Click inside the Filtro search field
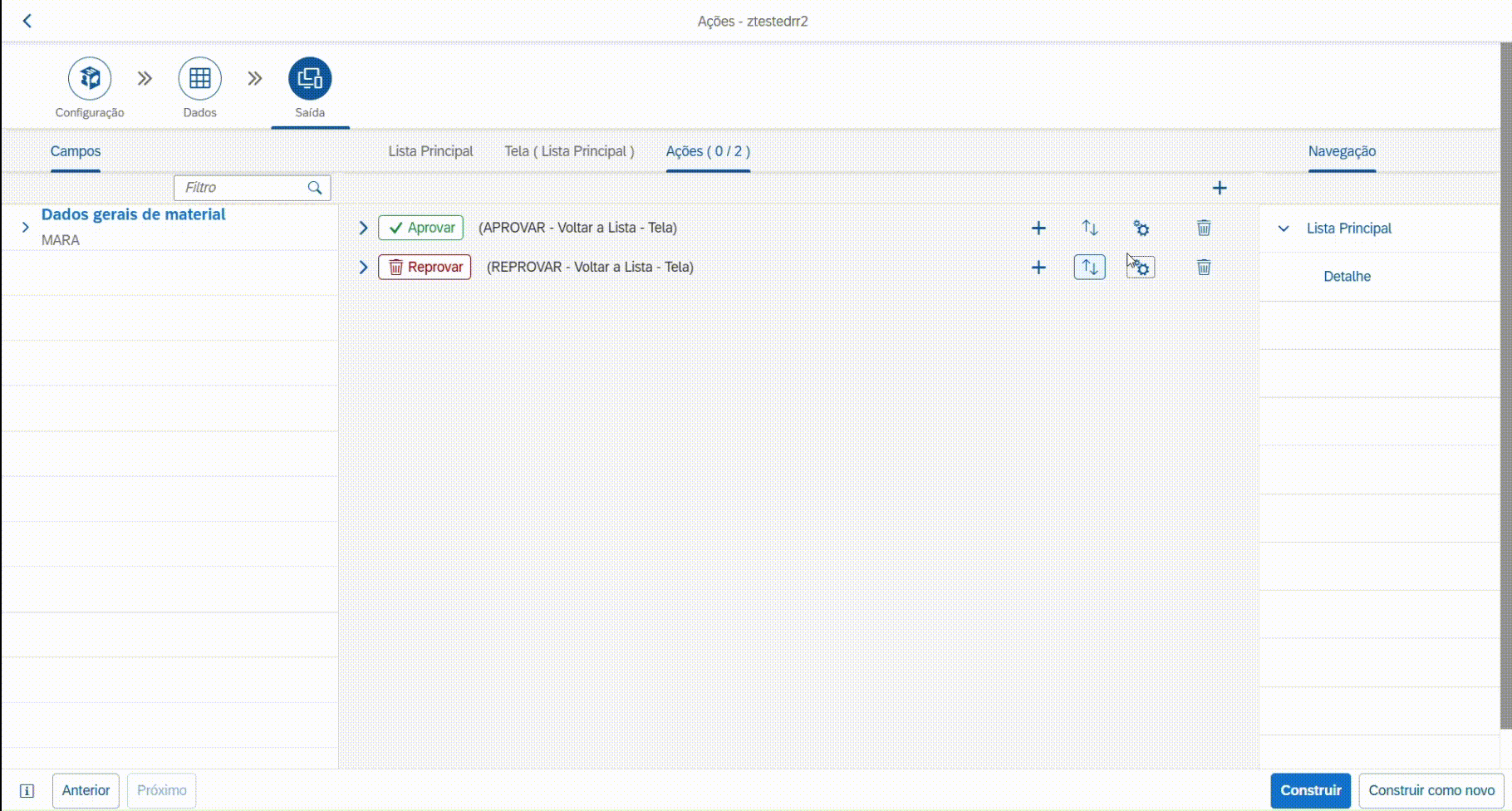 241,188
